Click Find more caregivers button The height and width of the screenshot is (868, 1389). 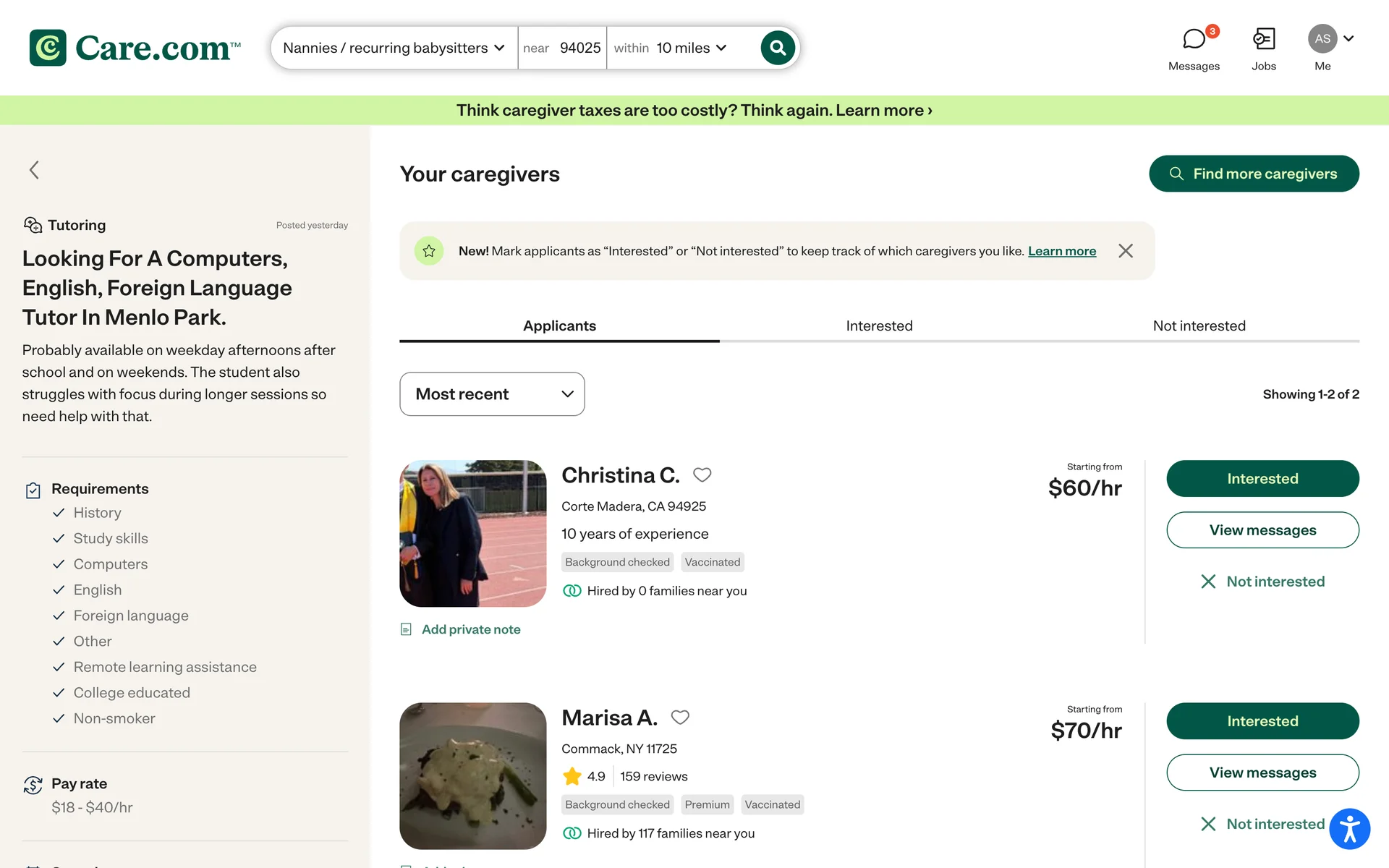coord(1254,174)
